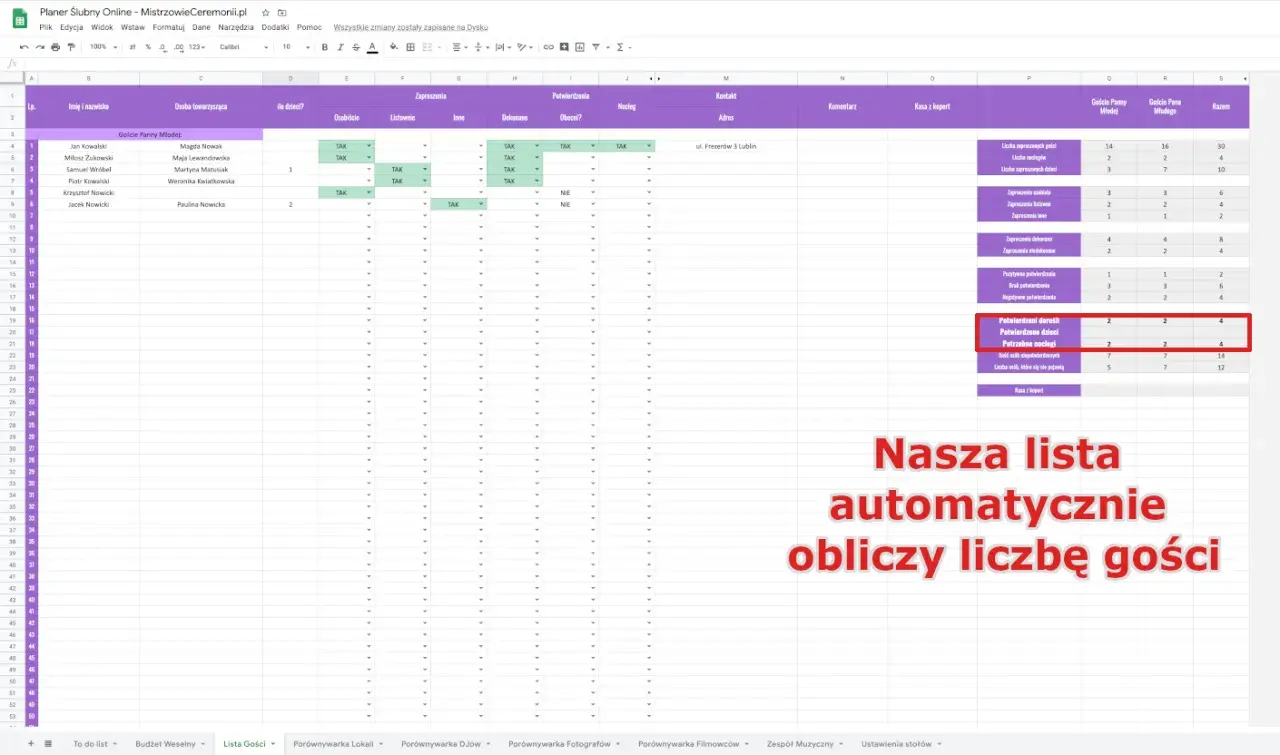Open vertical align options
The image size is (1280, 755).
tap(480, 47)
